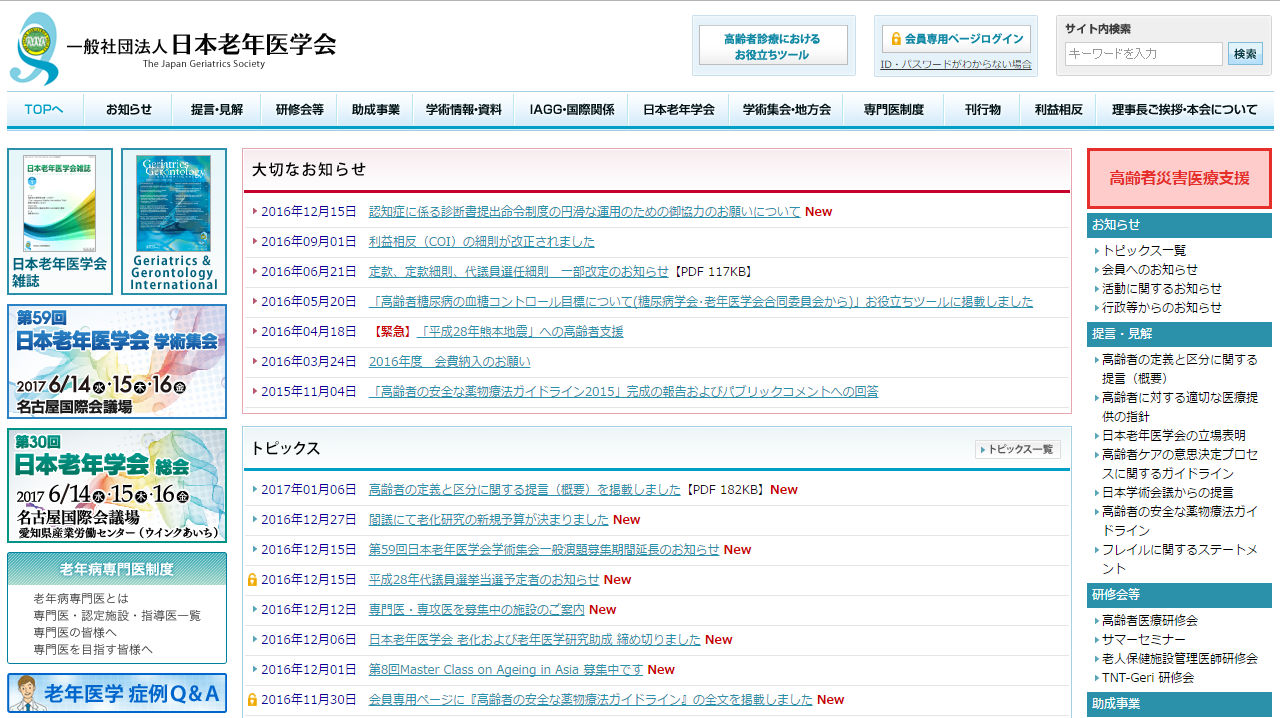
Task: Click ID・パスワードがわからない場合 link
Action: (956, 64)
